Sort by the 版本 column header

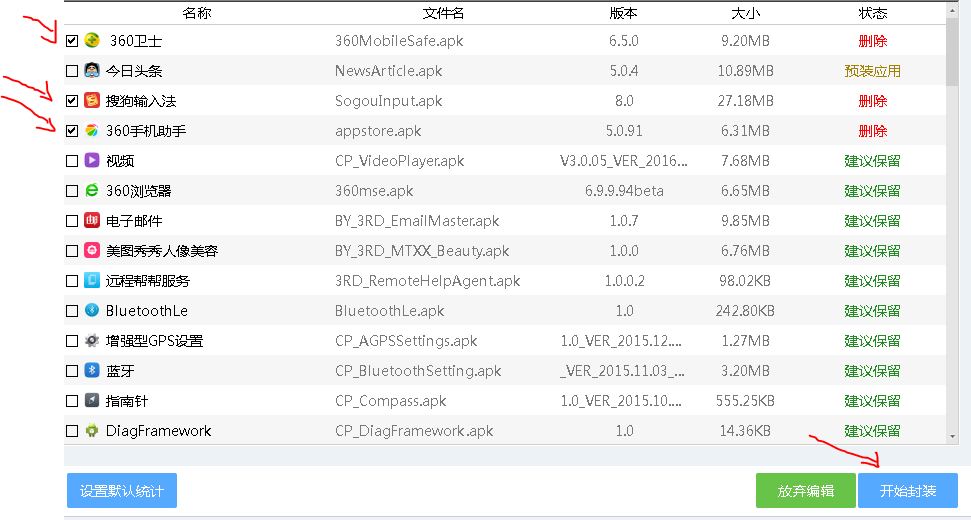pos(624,13)
